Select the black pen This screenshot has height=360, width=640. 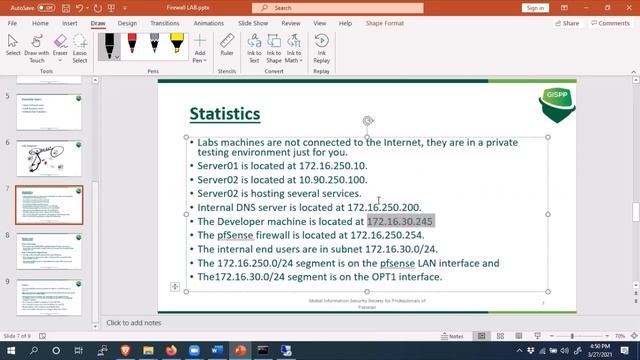tap(109, 46)
